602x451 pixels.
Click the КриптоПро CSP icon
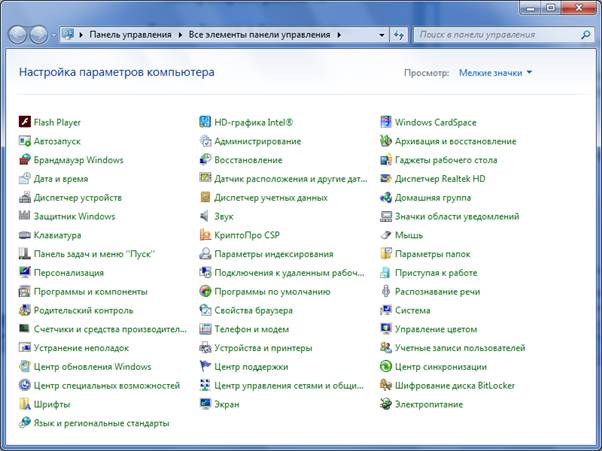pyautogui.click(x=205, y=235)
